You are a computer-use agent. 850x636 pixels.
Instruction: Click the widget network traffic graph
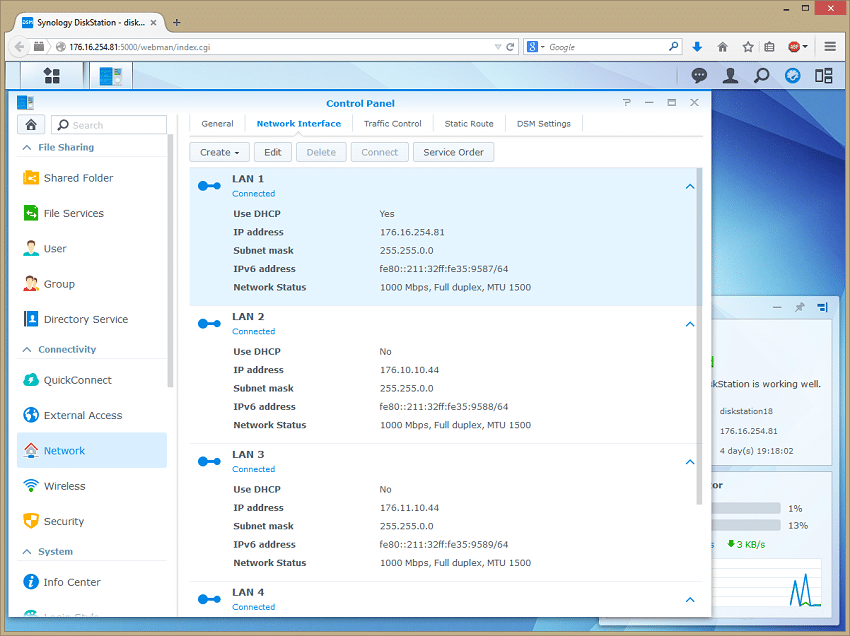coord(767,583)
